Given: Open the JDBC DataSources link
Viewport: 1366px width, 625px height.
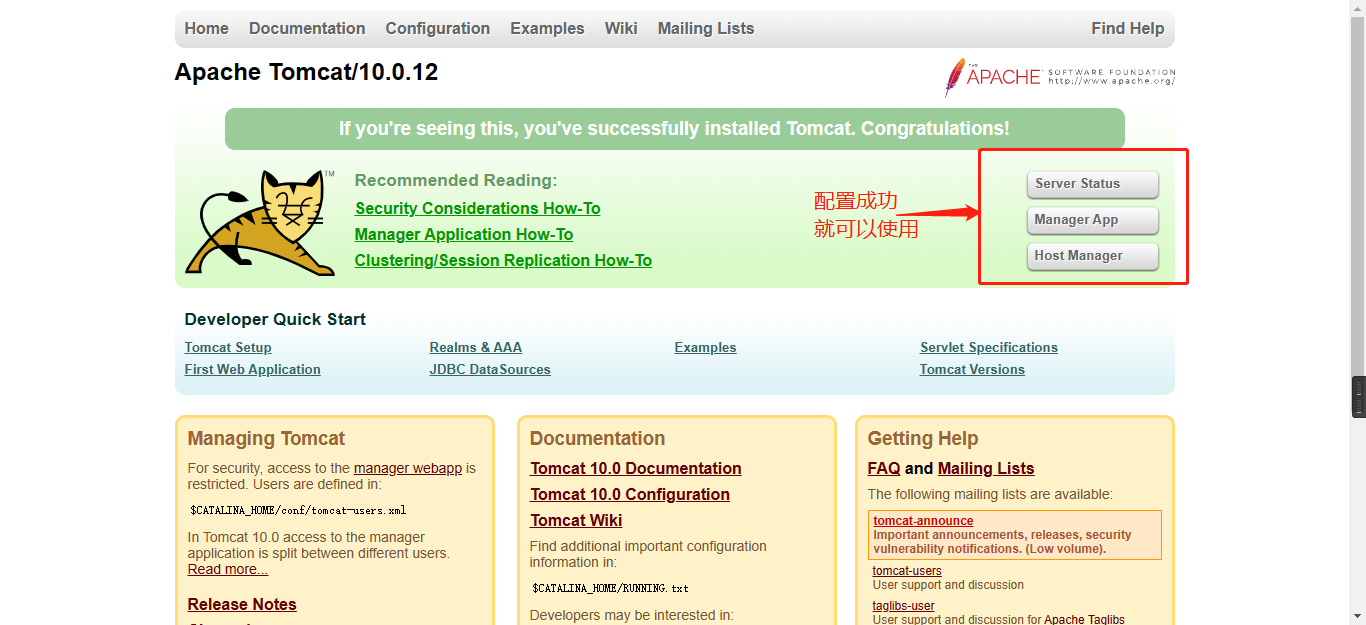Looking at the screenshot, I should click(x=490, y=370).
